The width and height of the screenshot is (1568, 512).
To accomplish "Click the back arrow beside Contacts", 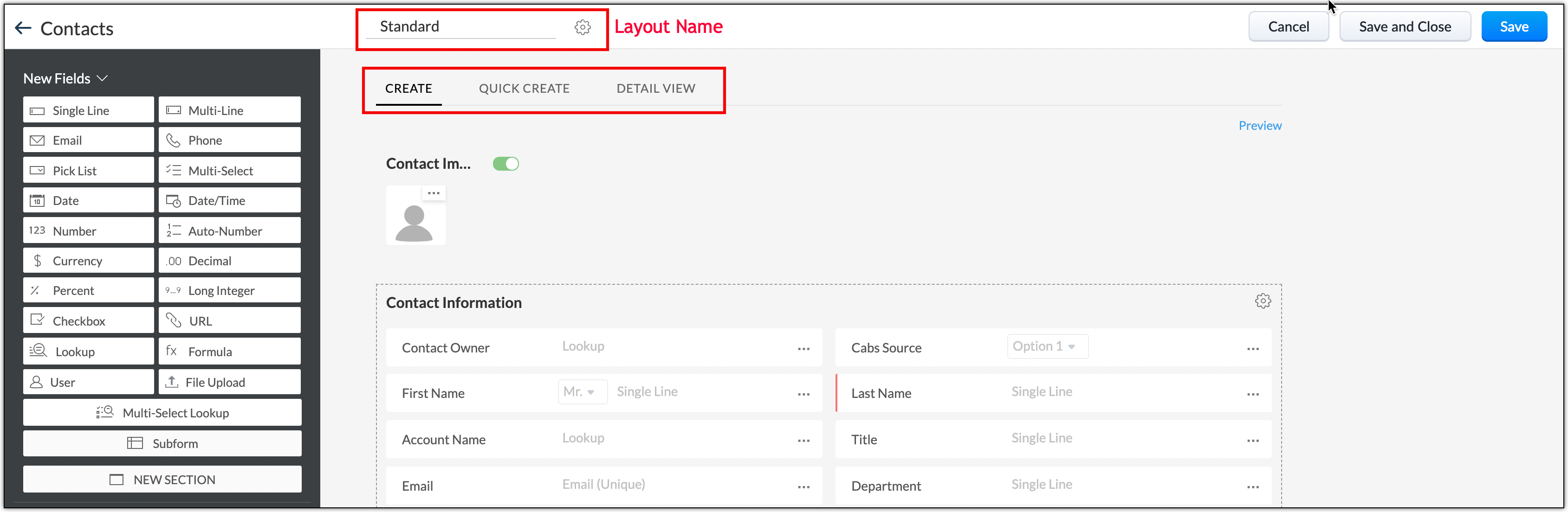I will click(x=23, y=27).
